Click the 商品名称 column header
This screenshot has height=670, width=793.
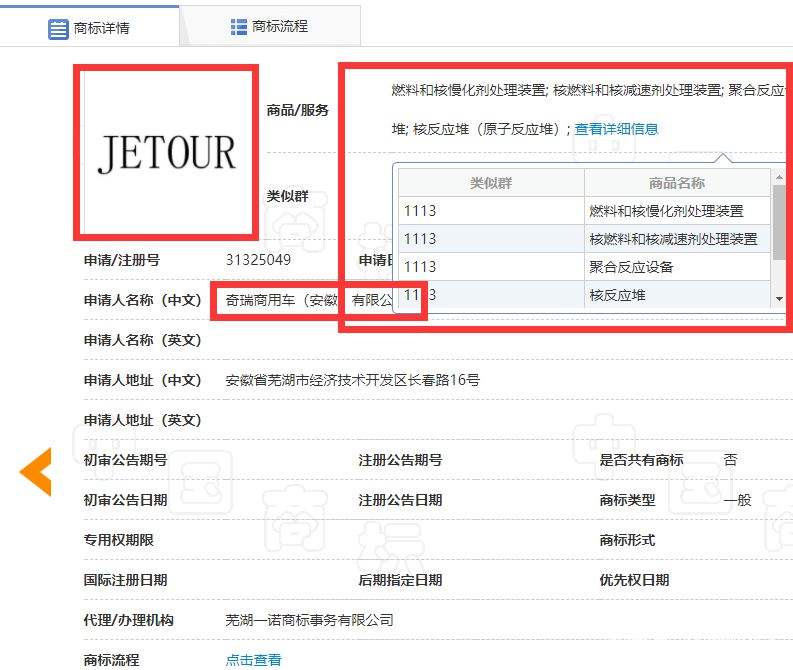[x=676, y=183]
